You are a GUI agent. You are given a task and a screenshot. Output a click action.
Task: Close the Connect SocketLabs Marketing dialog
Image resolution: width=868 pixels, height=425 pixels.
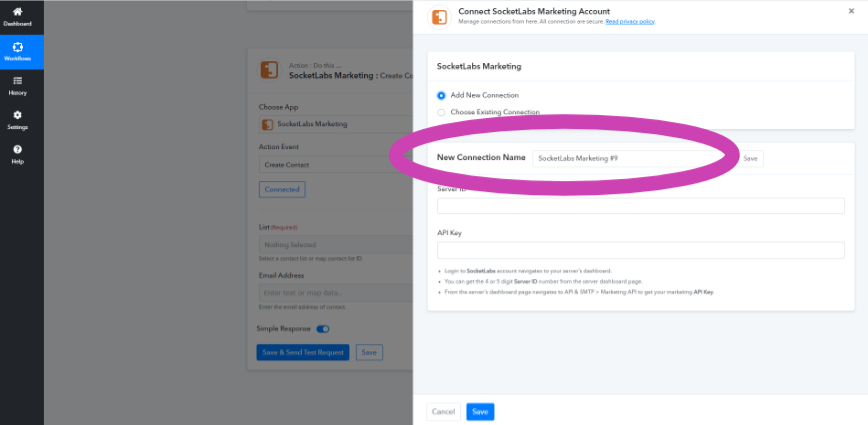coord(851,11)
